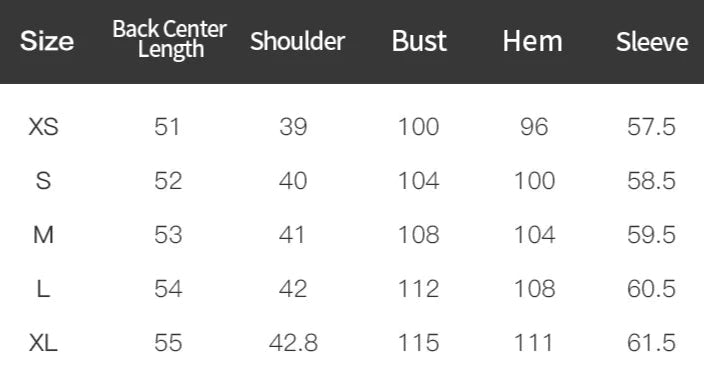Select the XL hem value 111
The width and height of the screenshot is (704, 369).
coord(533,343)
